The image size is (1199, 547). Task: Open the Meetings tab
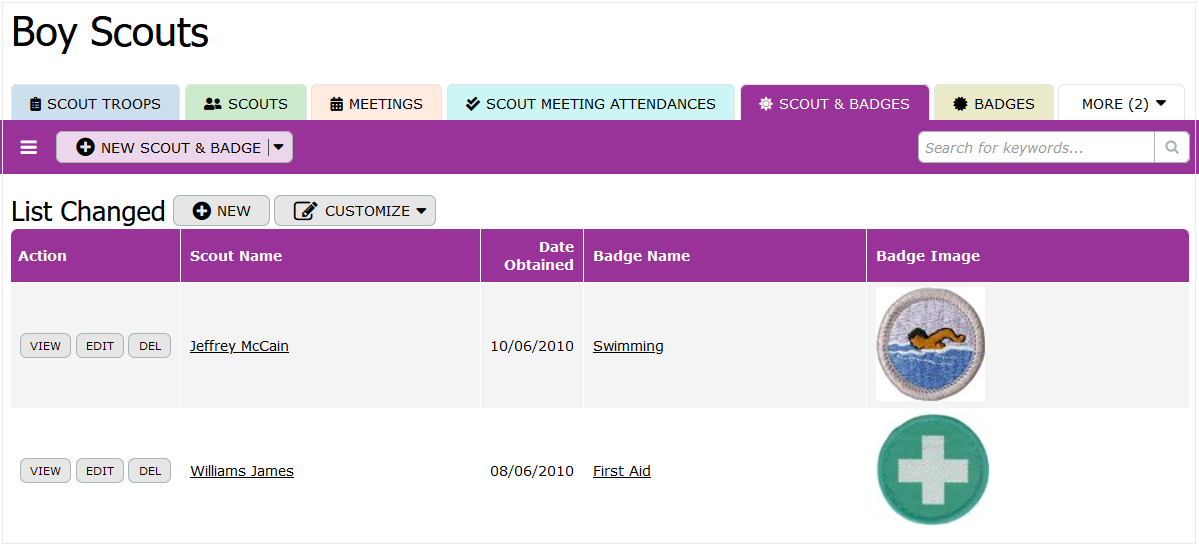[x=376, y=104]
